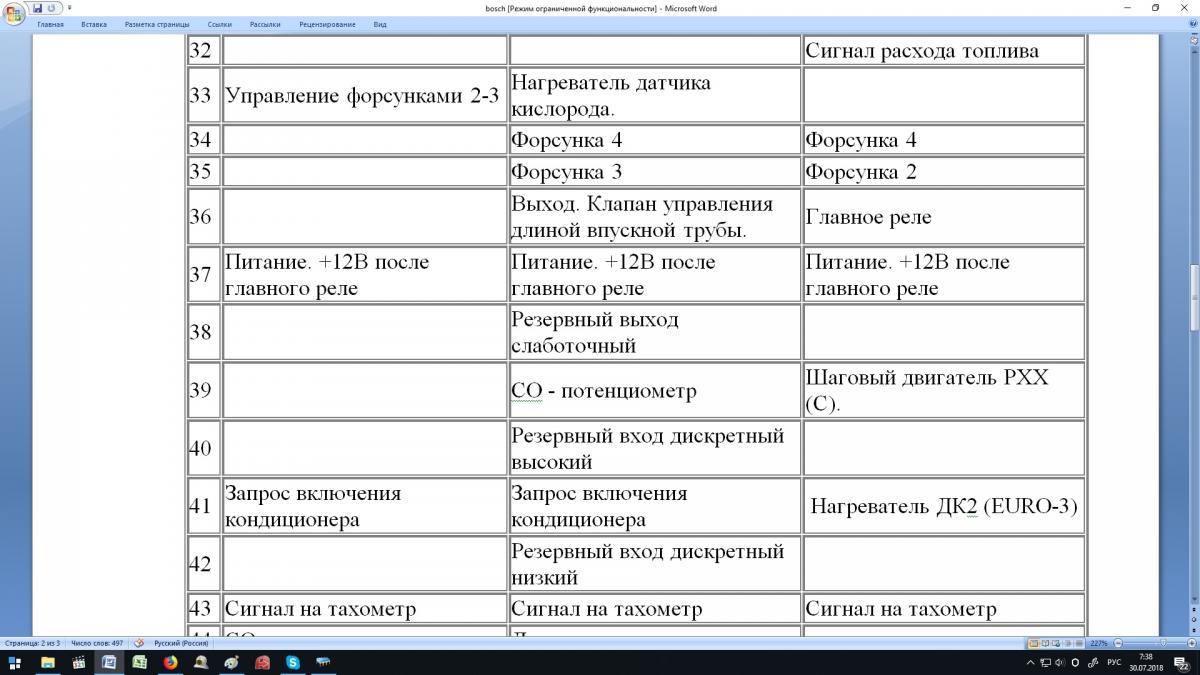Screen dimensions: 1200x675
Task: Switch to Outline view
Action: pyautogui.click(x=1070, y=643)
